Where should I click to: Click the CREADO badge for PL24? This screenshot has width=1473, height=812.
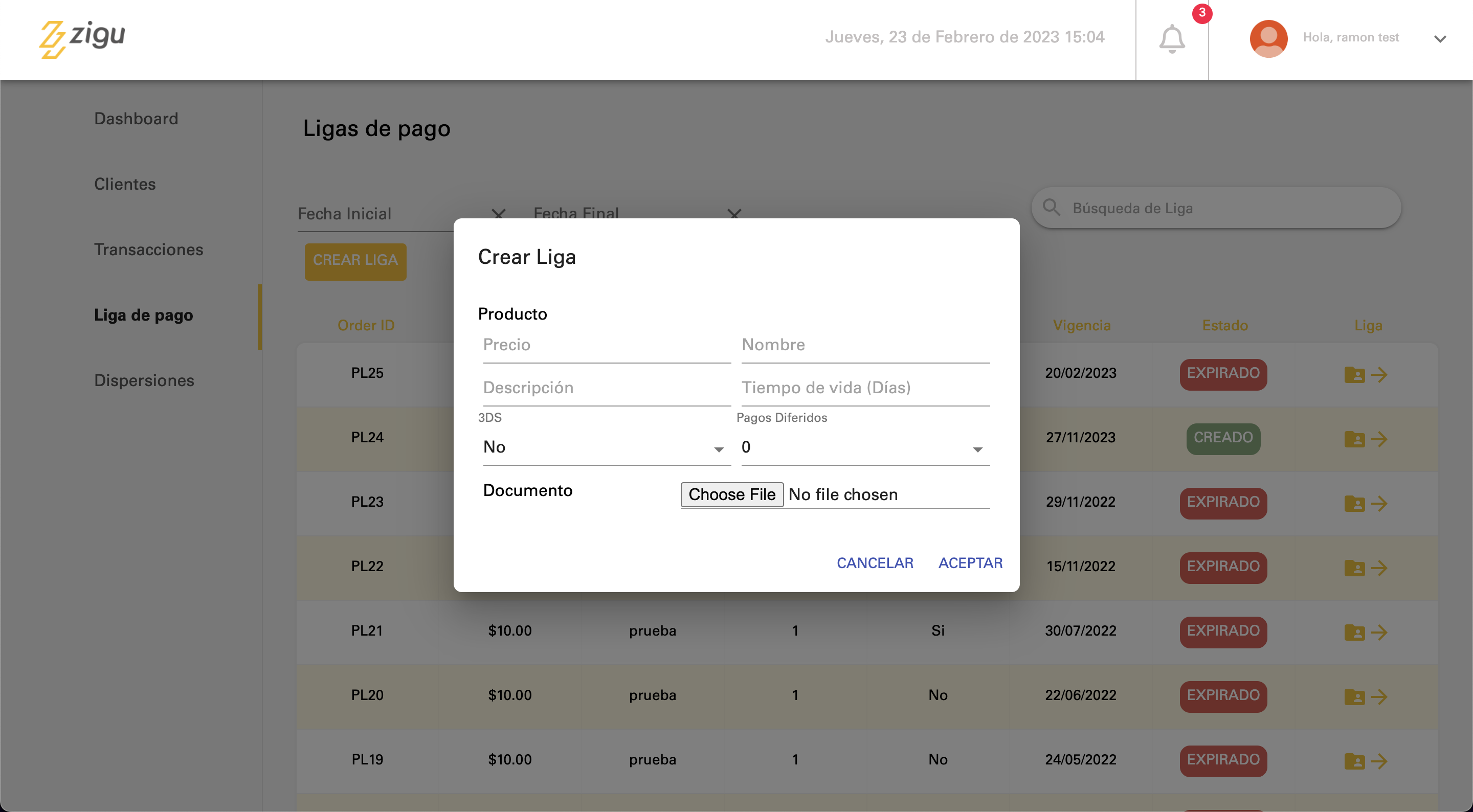(x=1222, y=439)
